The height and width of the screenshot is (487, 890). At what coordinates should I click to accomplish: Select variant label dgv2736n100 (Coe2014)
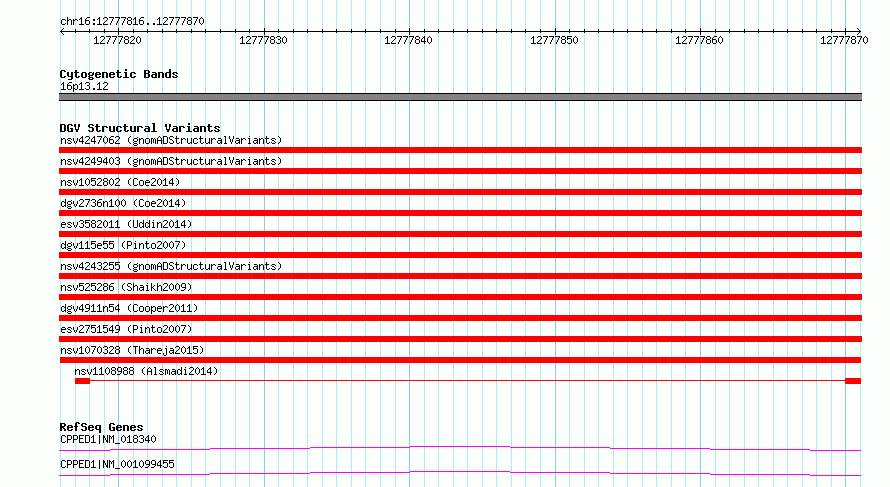[123, 203]
